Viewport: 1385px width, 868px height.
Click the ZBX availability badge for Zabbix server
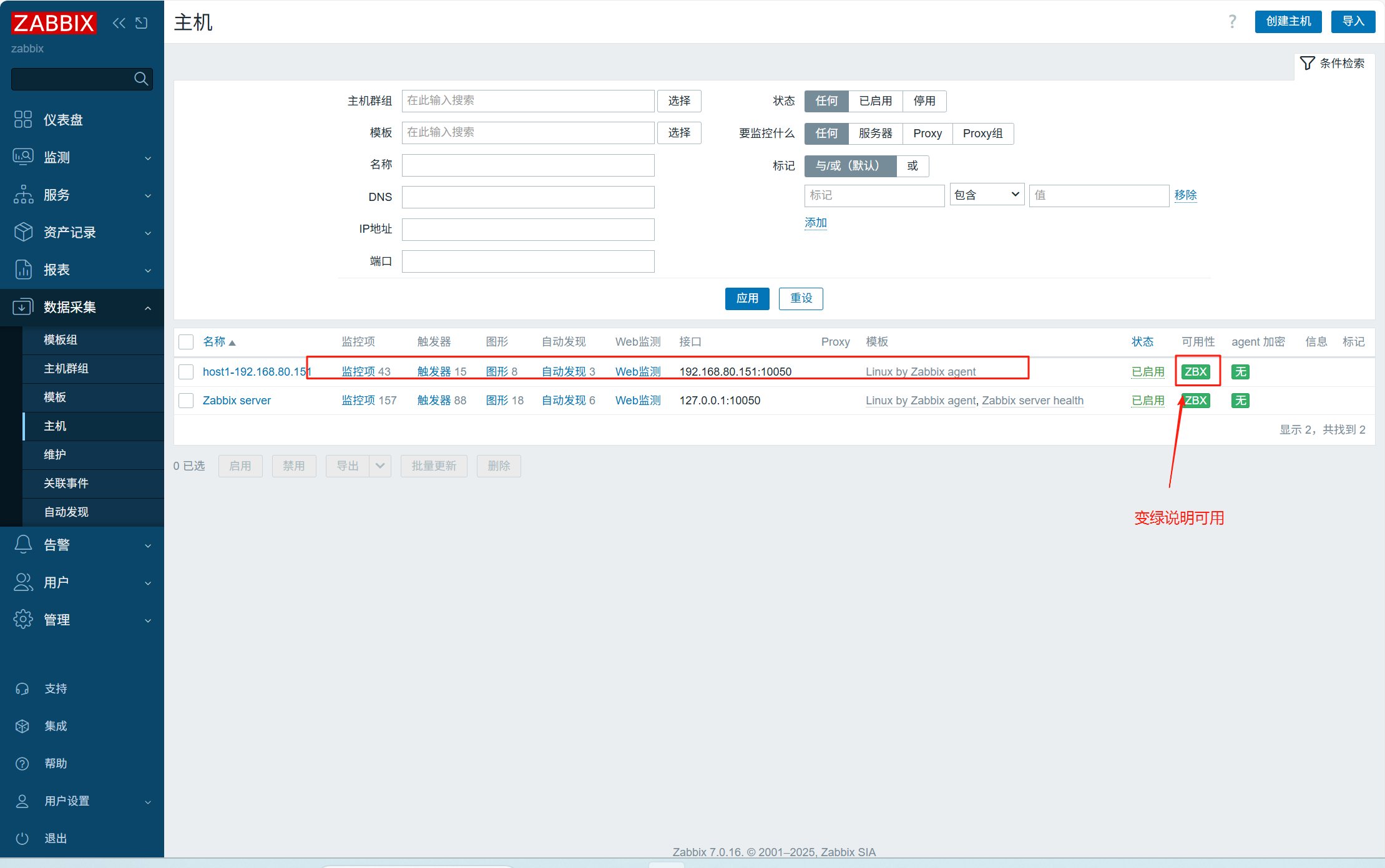[1196, 400]
